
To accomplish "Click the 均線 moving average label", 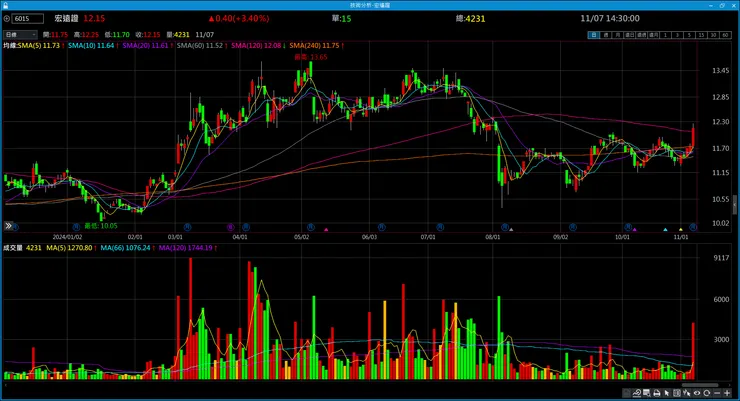I will pyautogui.click(x=10, y=46).
